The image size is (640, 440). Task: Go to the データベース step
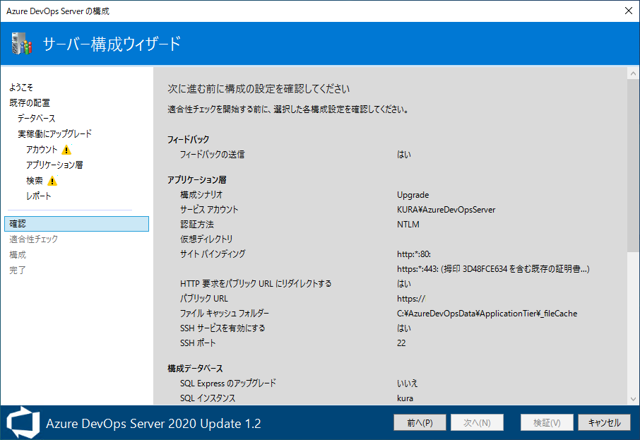(36, 118)
